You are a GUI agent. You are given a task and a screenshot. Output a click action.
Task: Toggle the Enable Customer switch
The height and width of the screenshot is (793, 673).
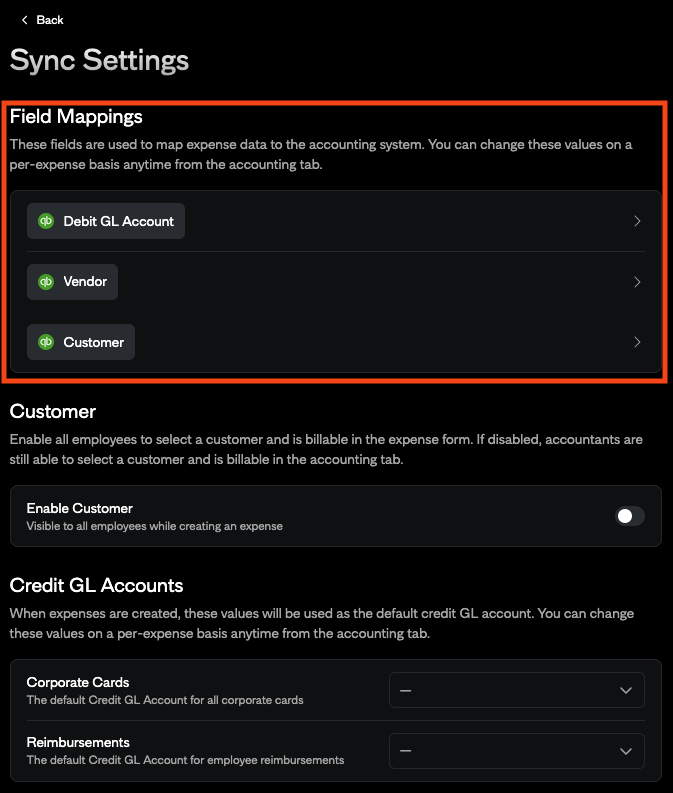click(x=629, y=516)
